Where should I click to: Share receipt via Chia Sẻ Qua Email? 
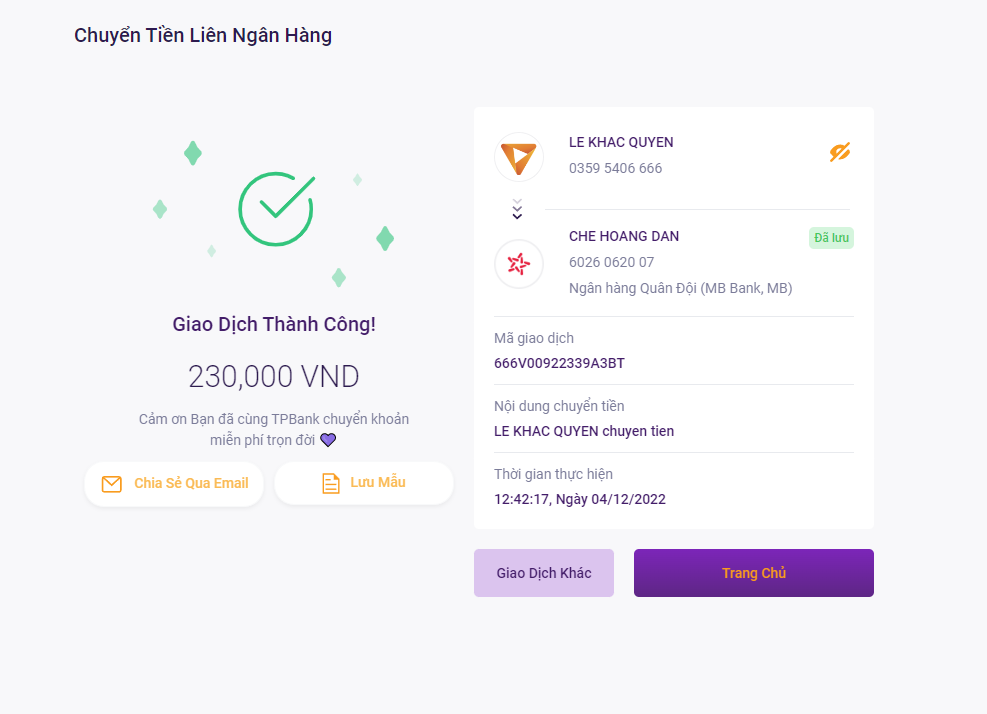pyautogui.click(x=174, y=484)
